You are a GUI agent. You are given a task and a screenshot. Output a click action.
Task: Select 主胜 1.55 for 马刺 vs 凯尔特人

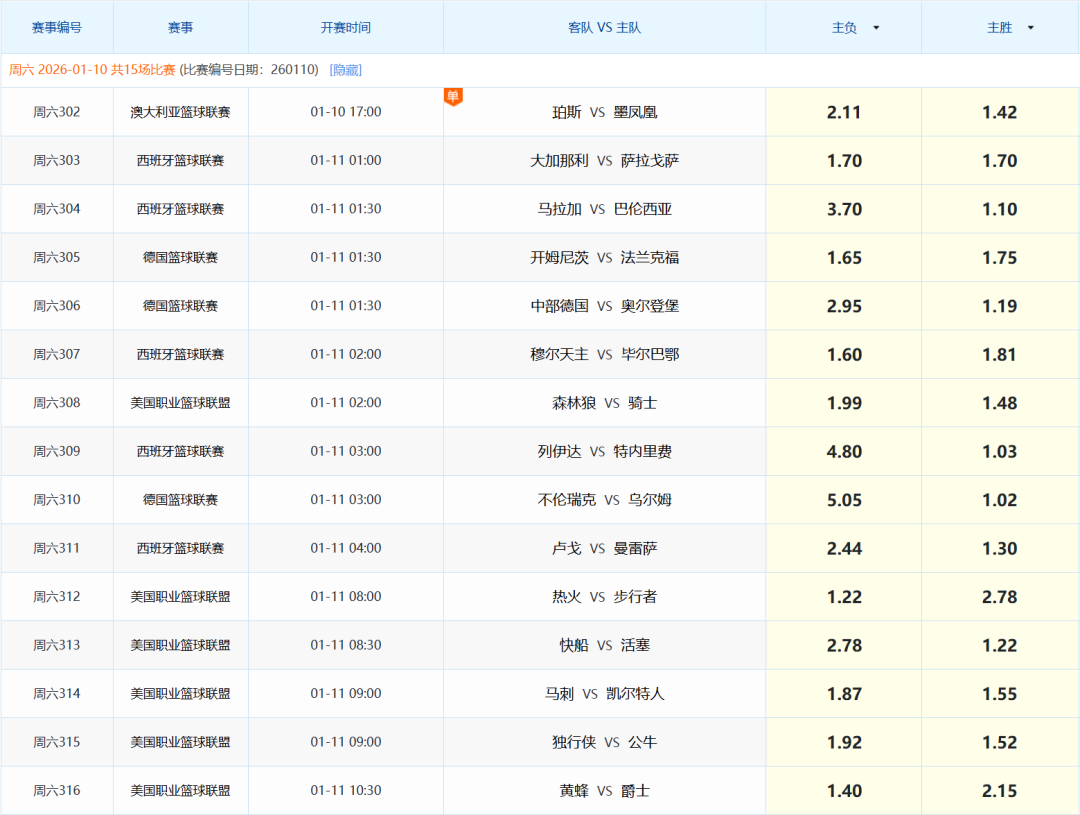pyautogui.click(x=999, y=694)
